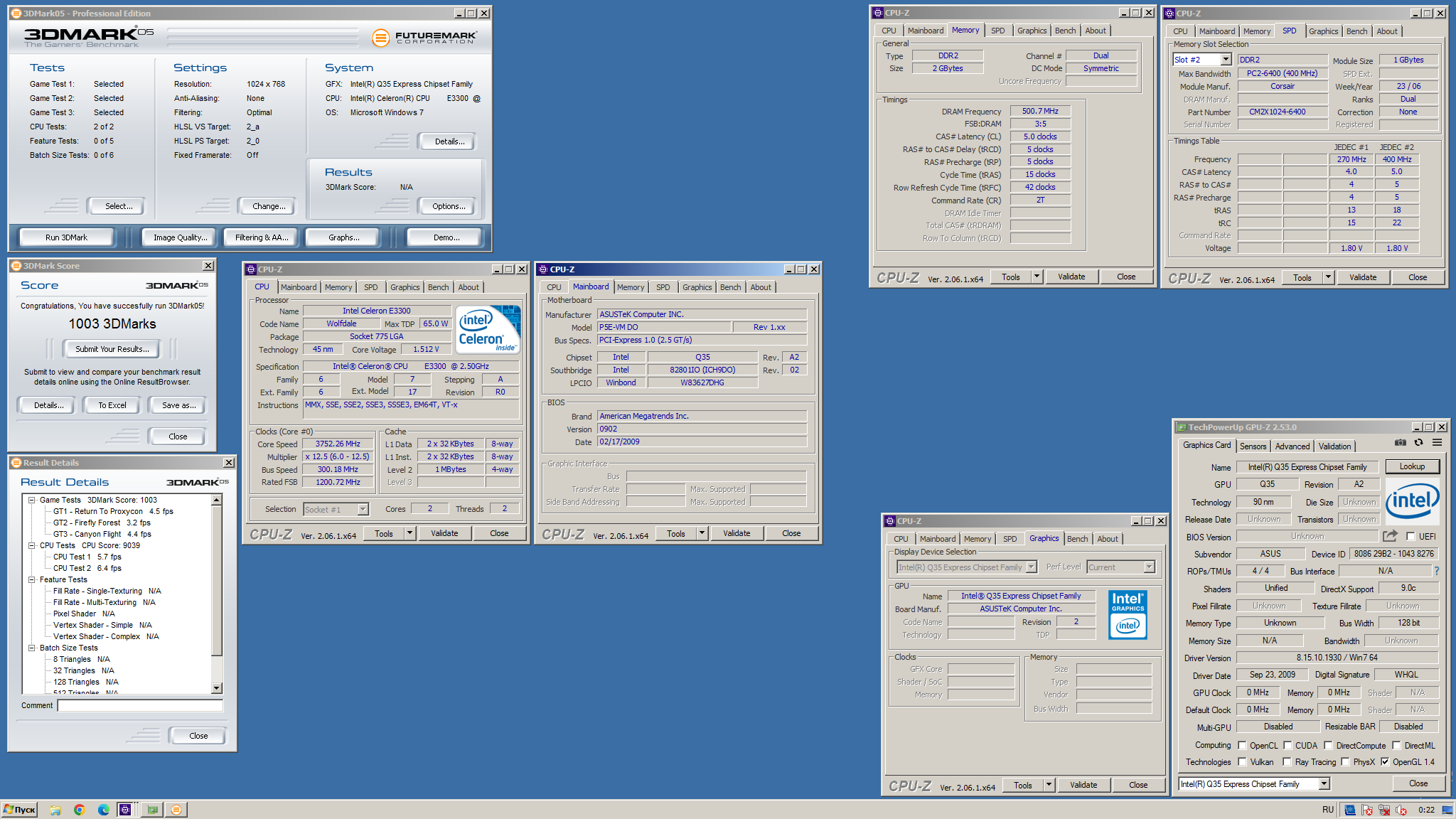Click into the Comment input field
The height and width of the screenshot is (819, 1456).
pyautogui.click(x=140, y=705)
